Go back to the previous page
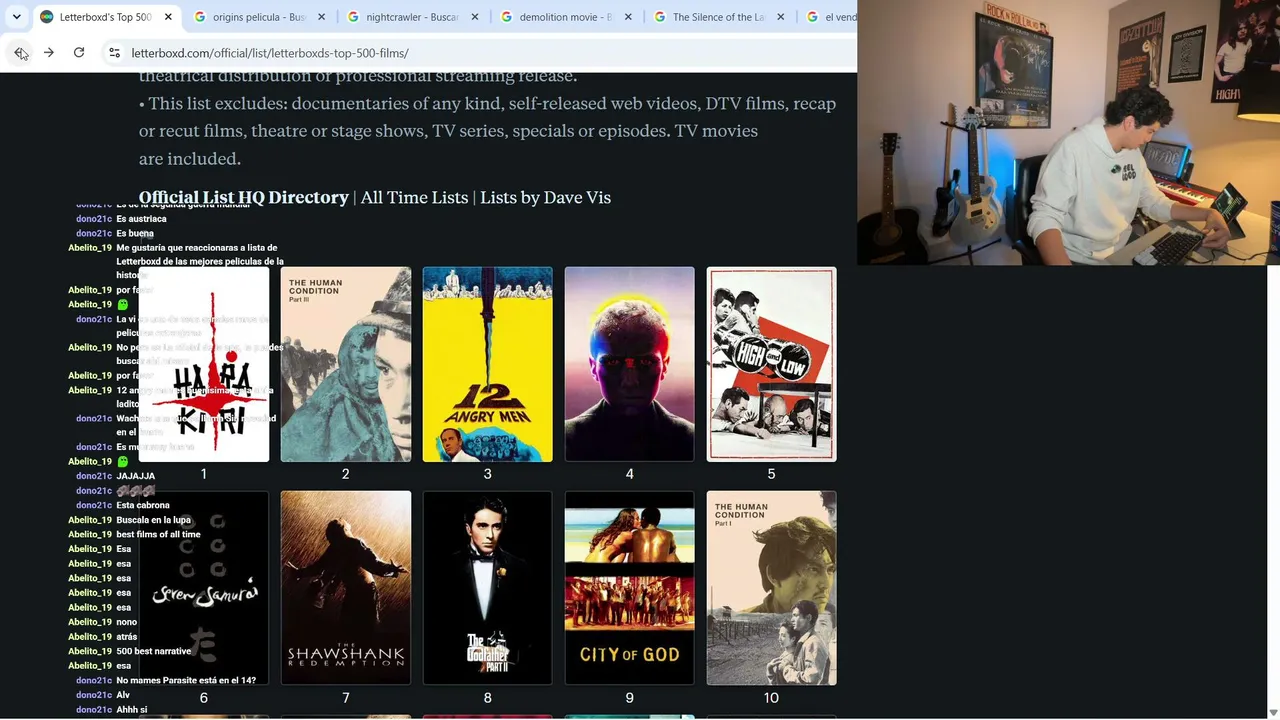The image size is (1280, 720). [20, 52]
